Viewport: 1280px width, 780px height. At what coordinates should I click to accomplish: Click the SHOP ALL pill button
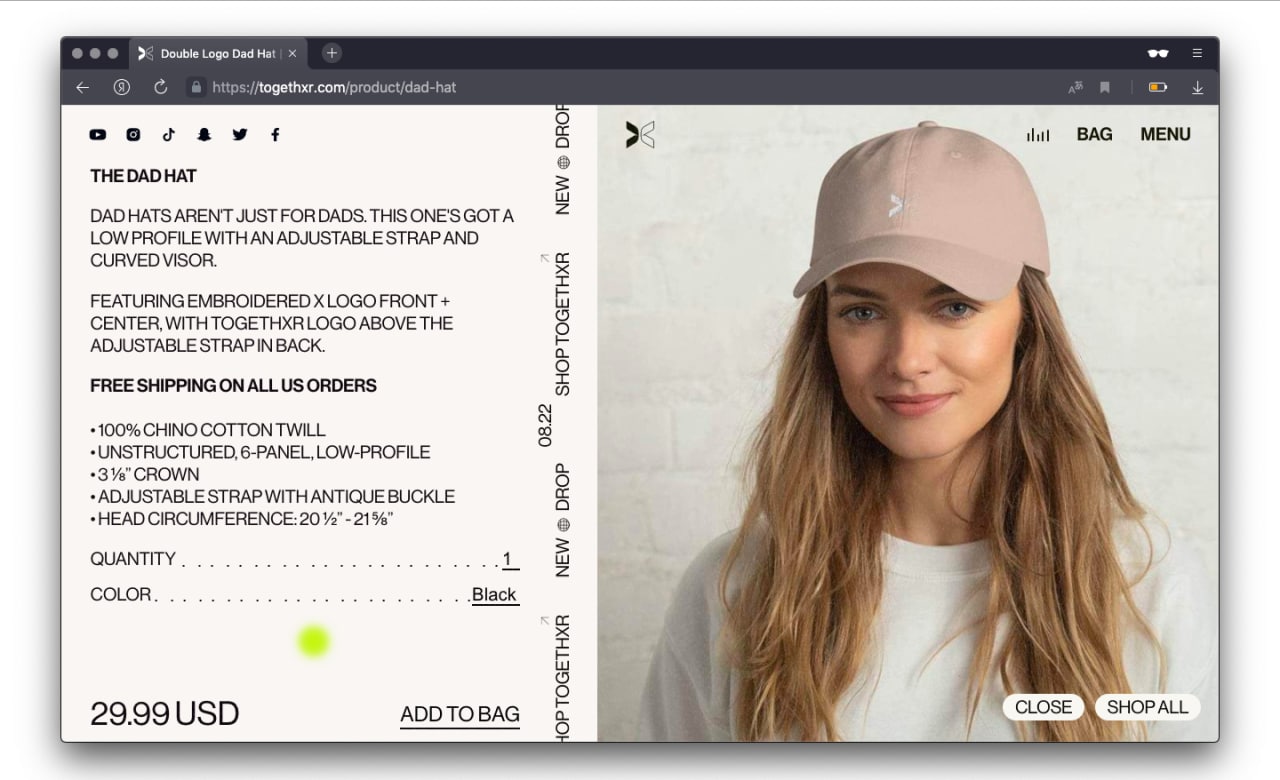click(1147, 707)
